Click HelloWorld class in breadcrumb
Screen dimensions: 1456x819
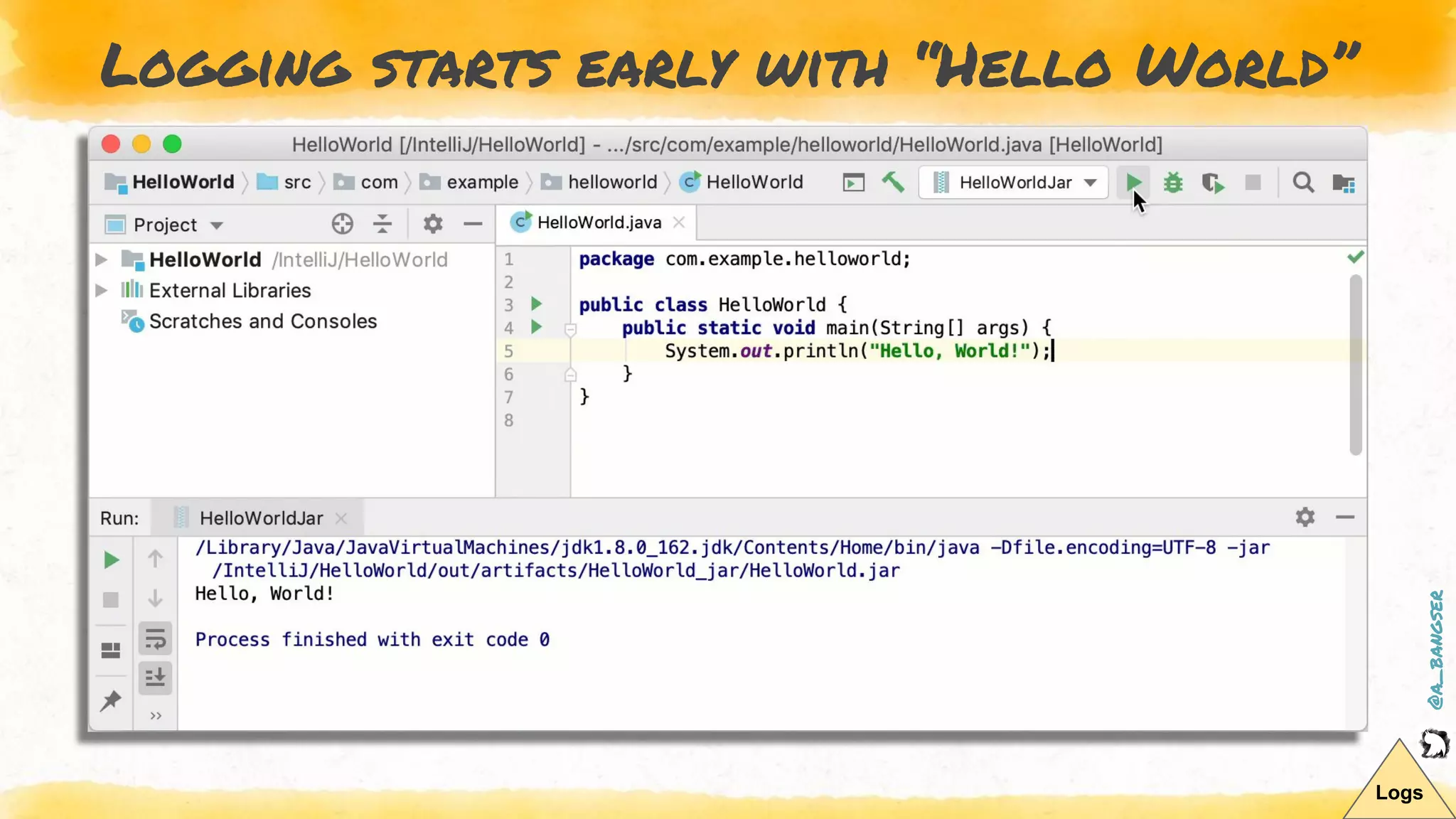tap(742, 182)
